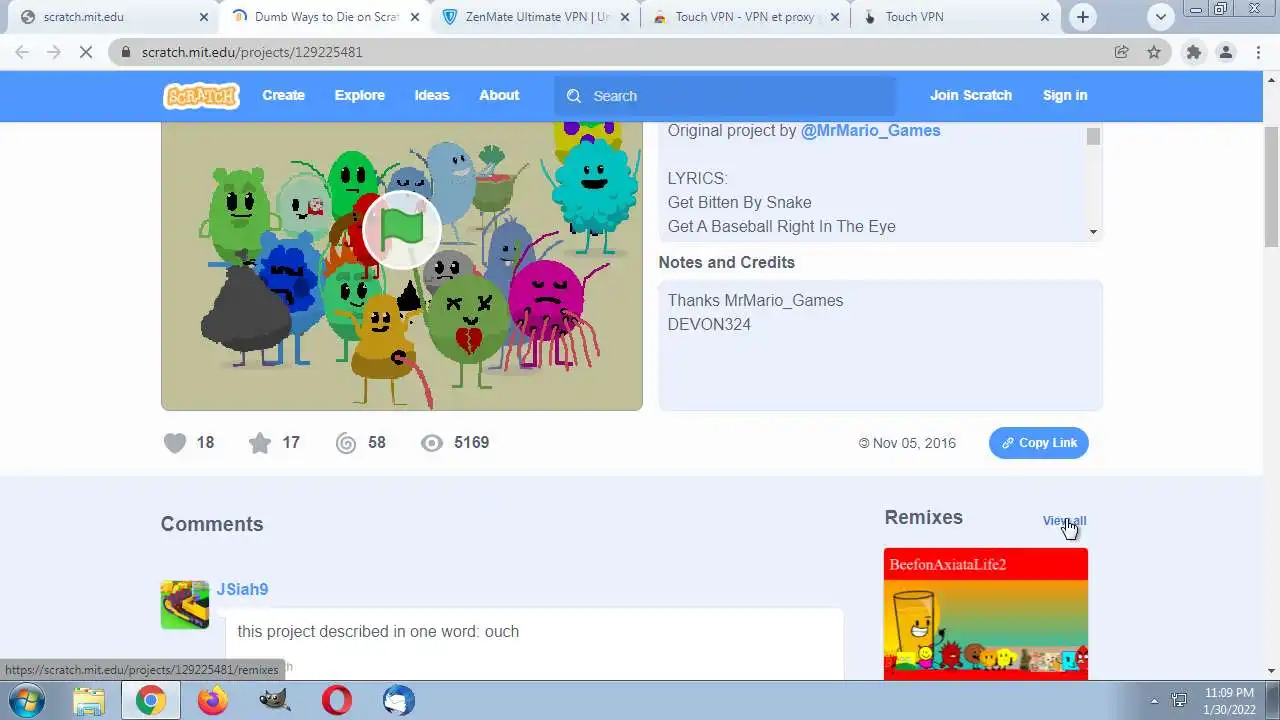Open the Windows Start button

tap(27, 700)
